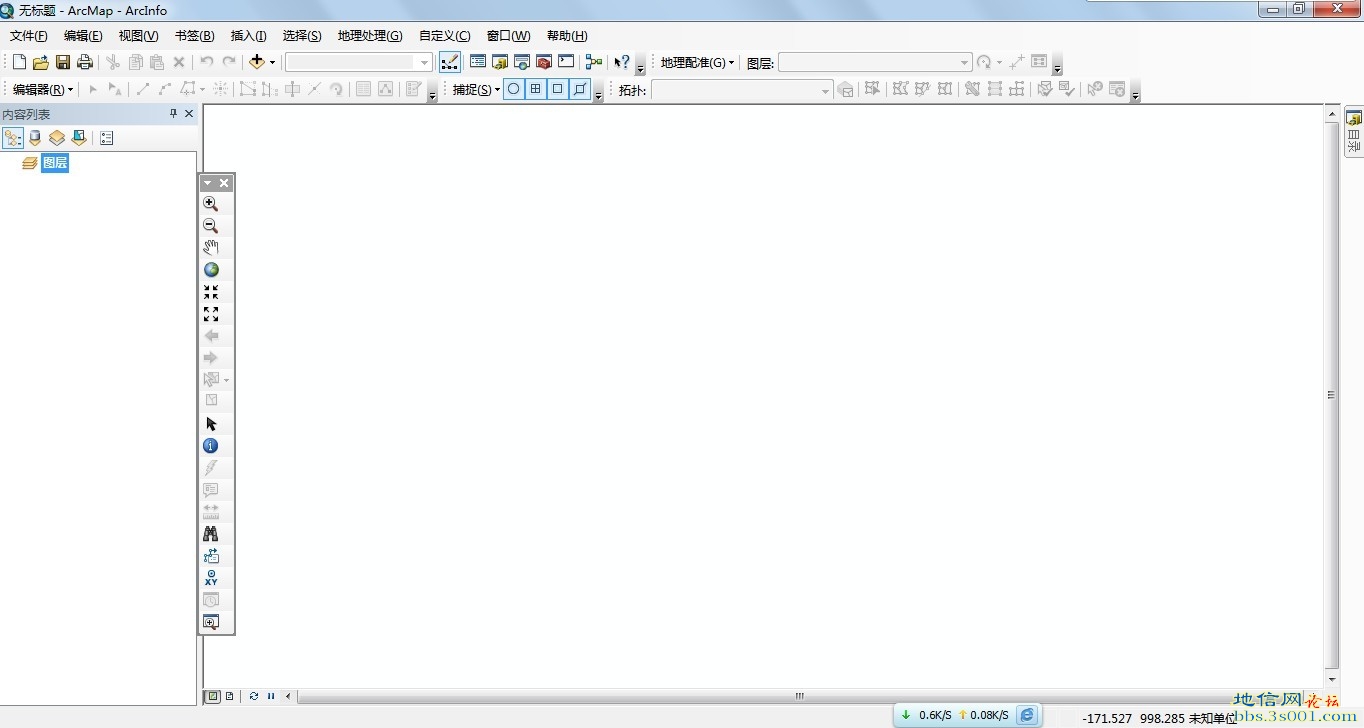Open Table of Contents options icon
Image resolution: width=1364 pixels, height=728 pixels.
(x=107, y=138)
